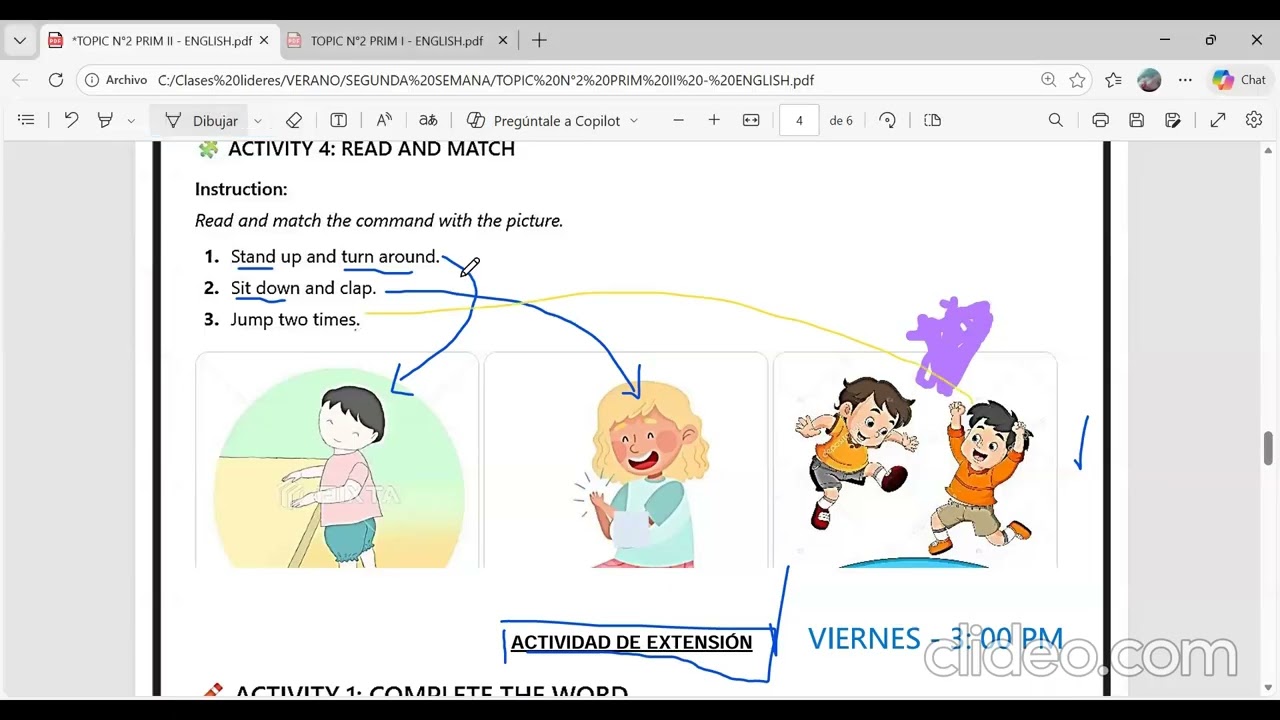
Task: Print the PDF document
Action: [1100, 120]
